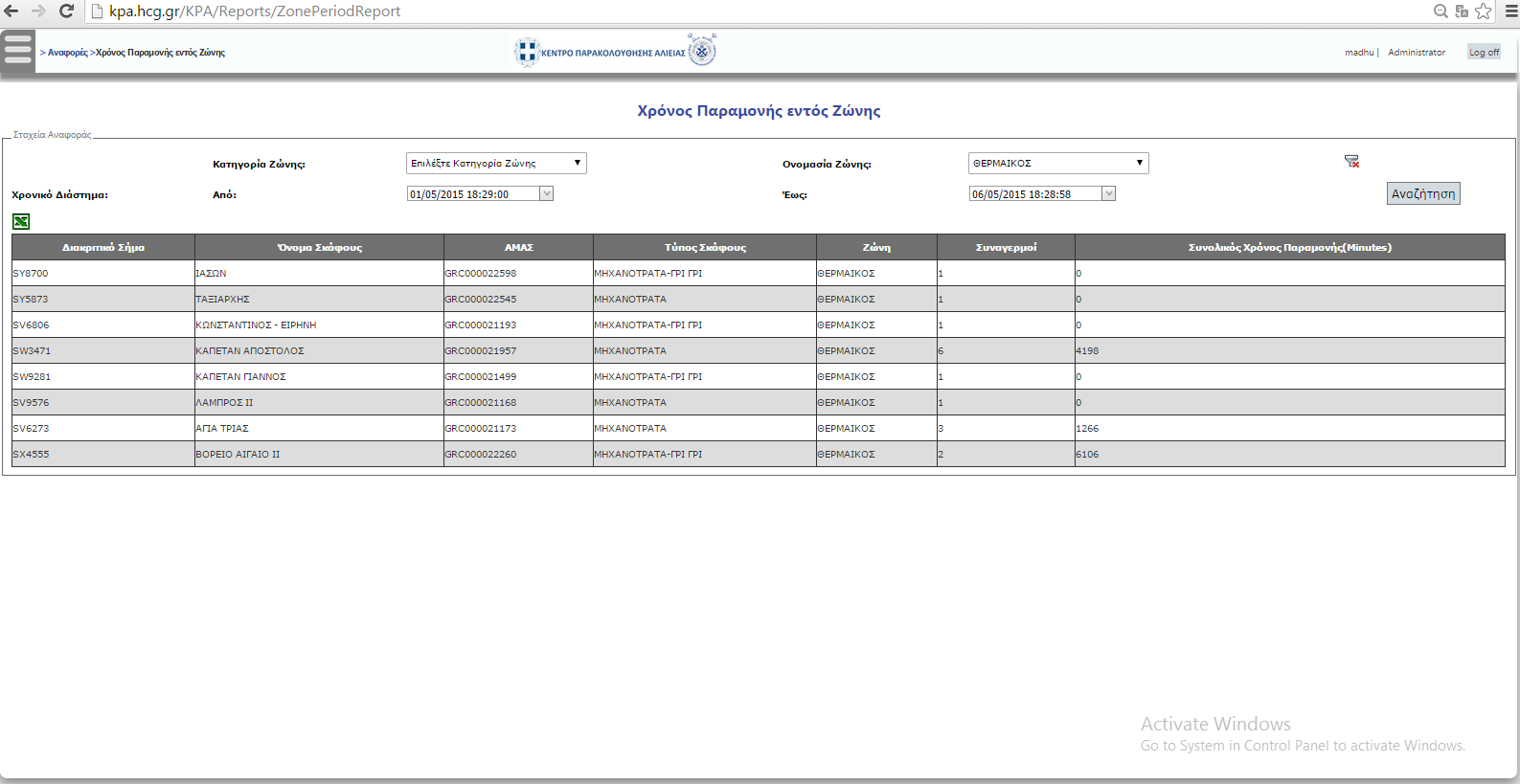
Task: Click the Administrator role label
Action: point(1417,53)
